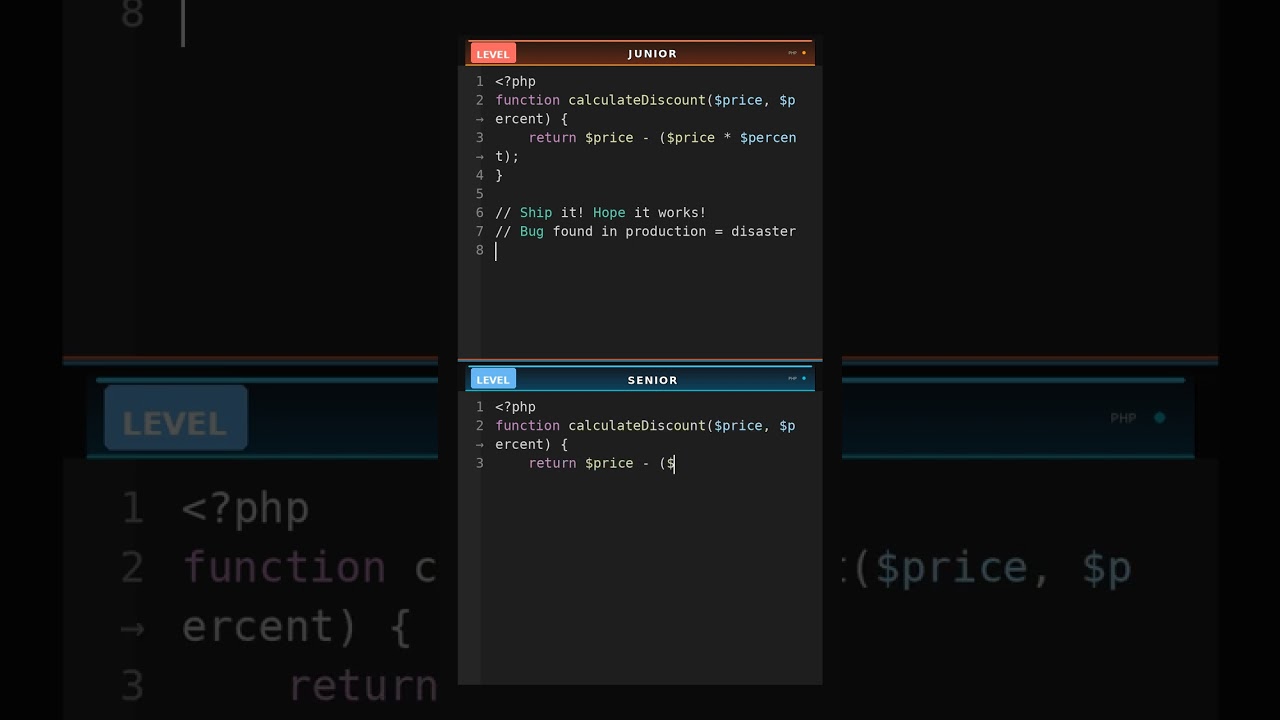Click the full 'return $price - ($price * $percen' line in Junior
Viewport: 1280px width, 720px height.
[662, 138]
